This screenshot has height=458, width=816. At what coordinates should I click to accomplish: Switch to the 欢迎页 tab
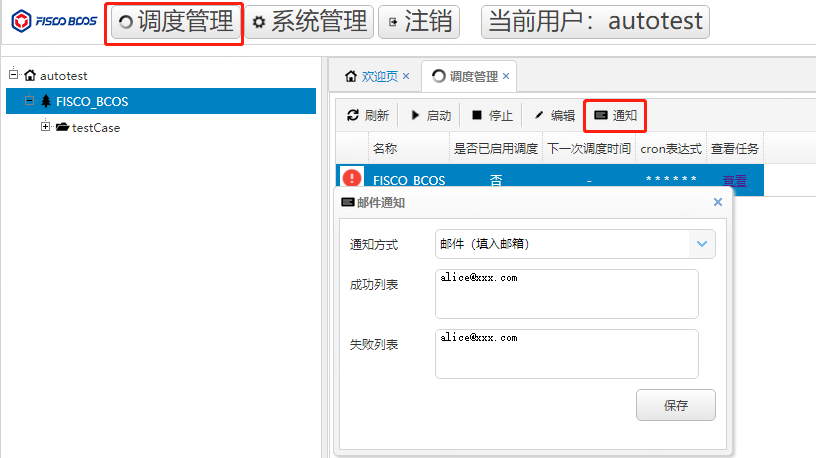coord(379,77)
